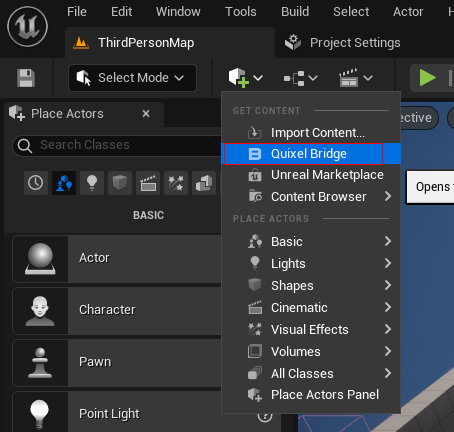
Task: Switch to the ThirdPersonMap tab
Action: pos(170,43)
